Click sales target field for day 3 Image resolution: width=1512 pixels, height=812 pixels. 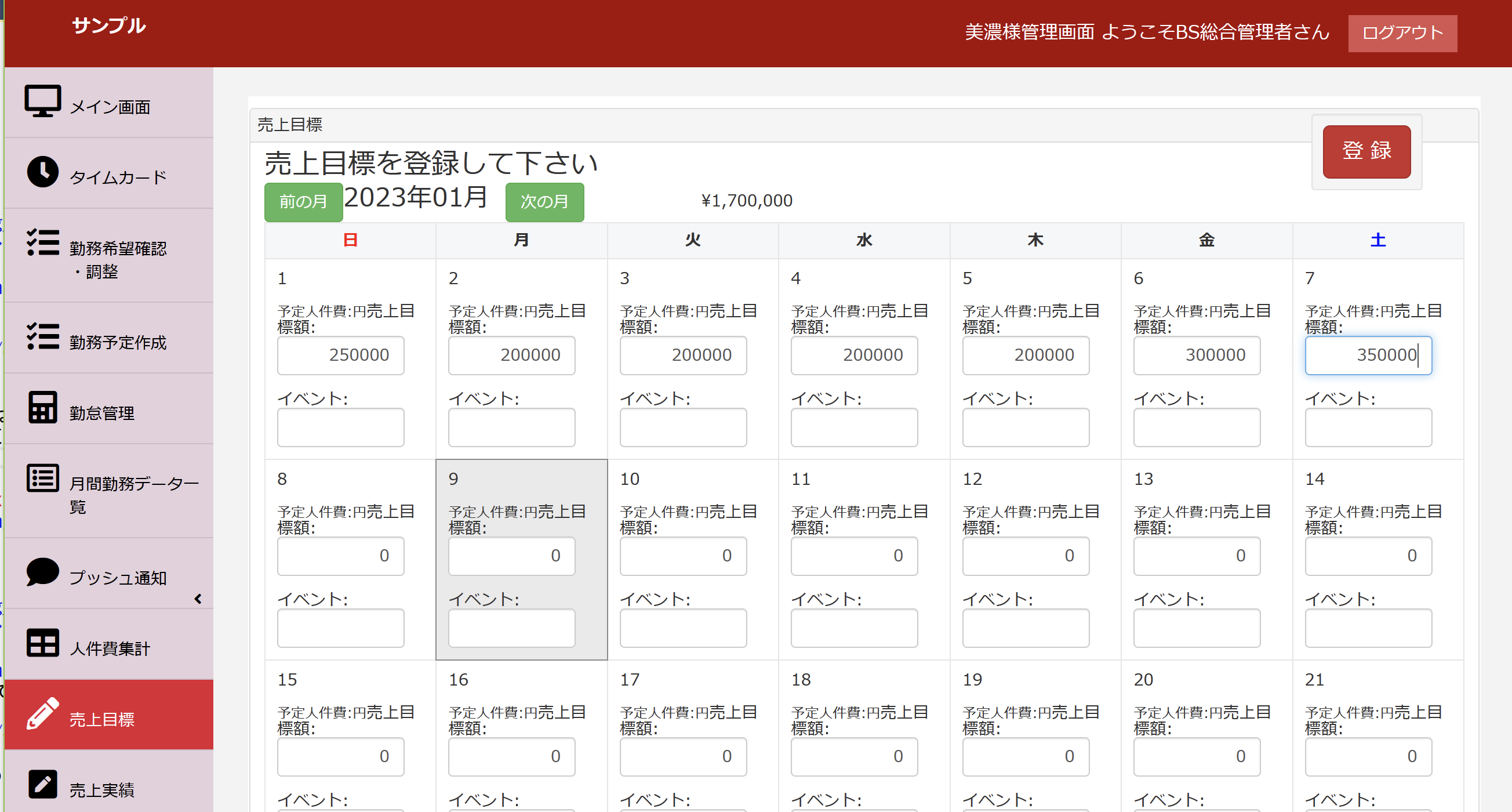[x=683, y=355]
